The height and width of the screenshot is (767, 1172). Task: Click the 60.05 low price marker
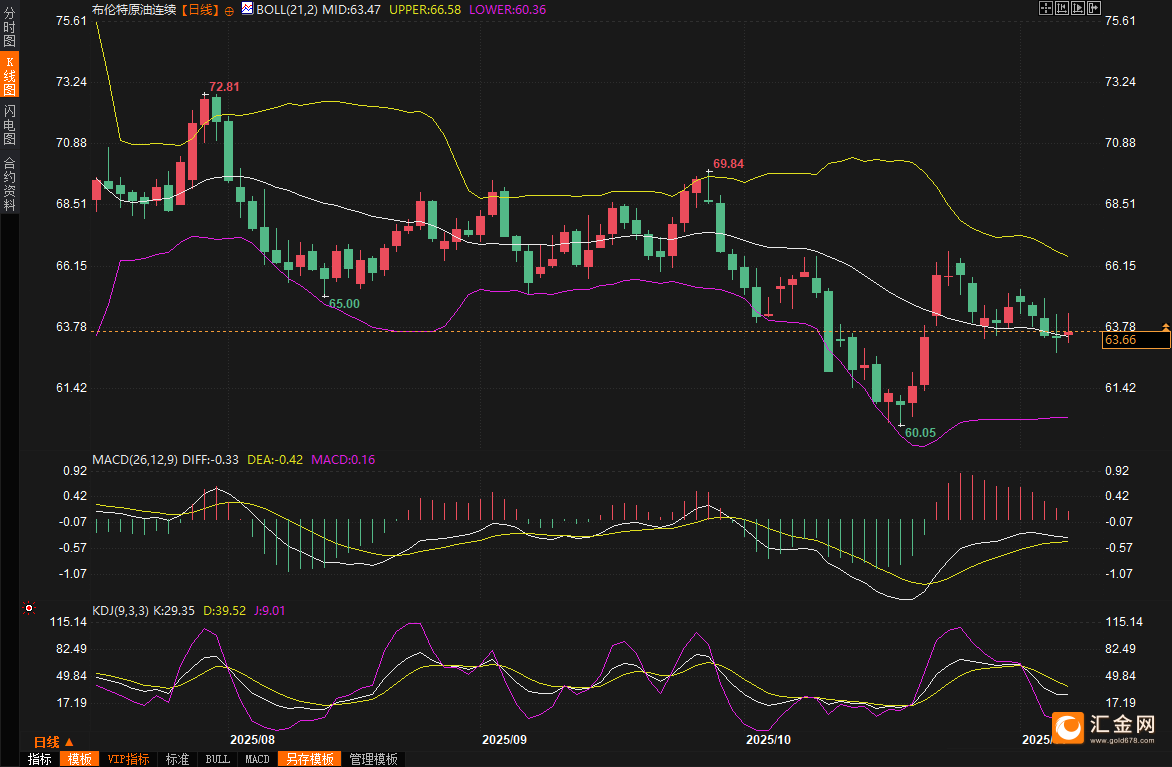click(x=920, y=433)
